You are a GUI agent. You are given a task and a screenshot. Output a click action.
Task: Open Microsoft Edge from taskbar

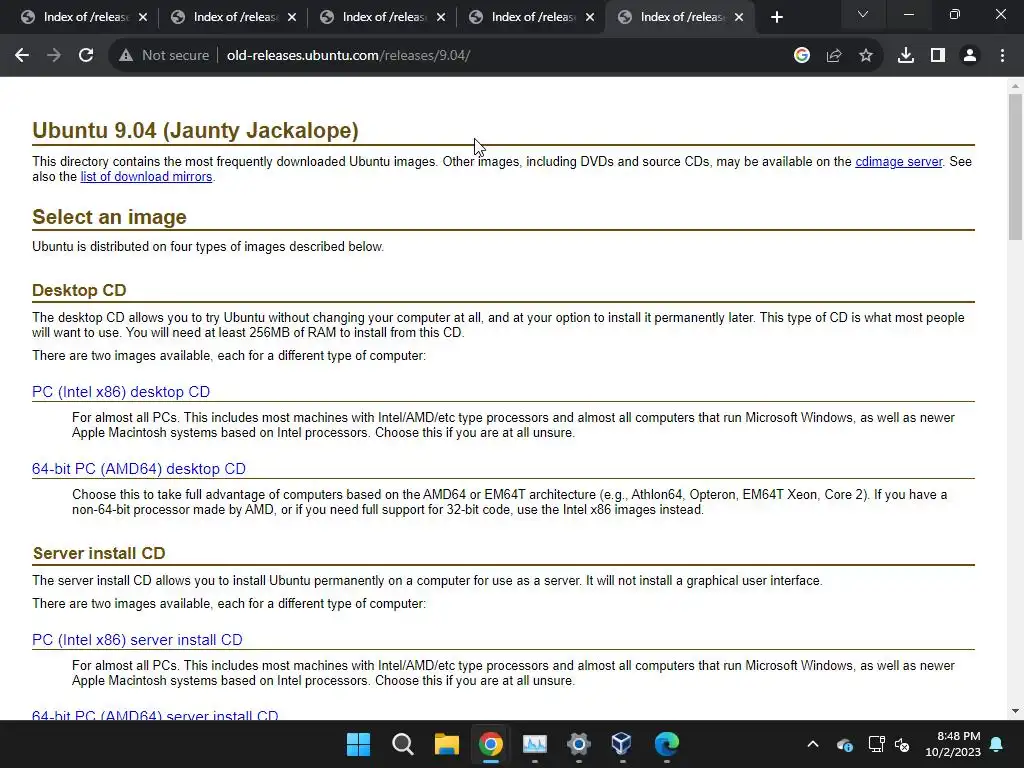click(x=667, y=744)
